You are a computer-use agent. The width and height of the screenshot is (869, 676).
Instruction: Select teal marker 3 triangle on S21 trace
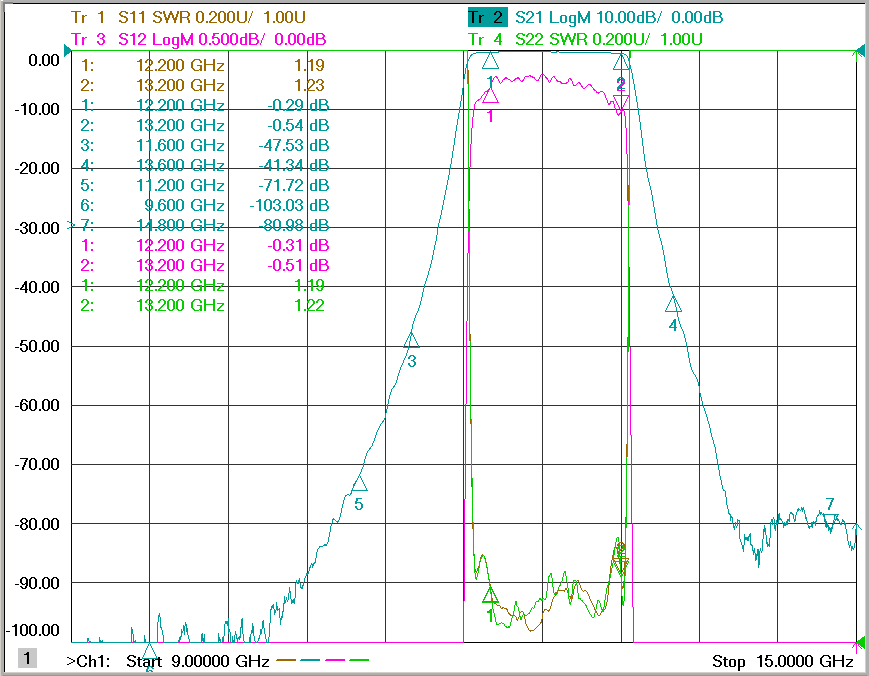coord(411,340)
